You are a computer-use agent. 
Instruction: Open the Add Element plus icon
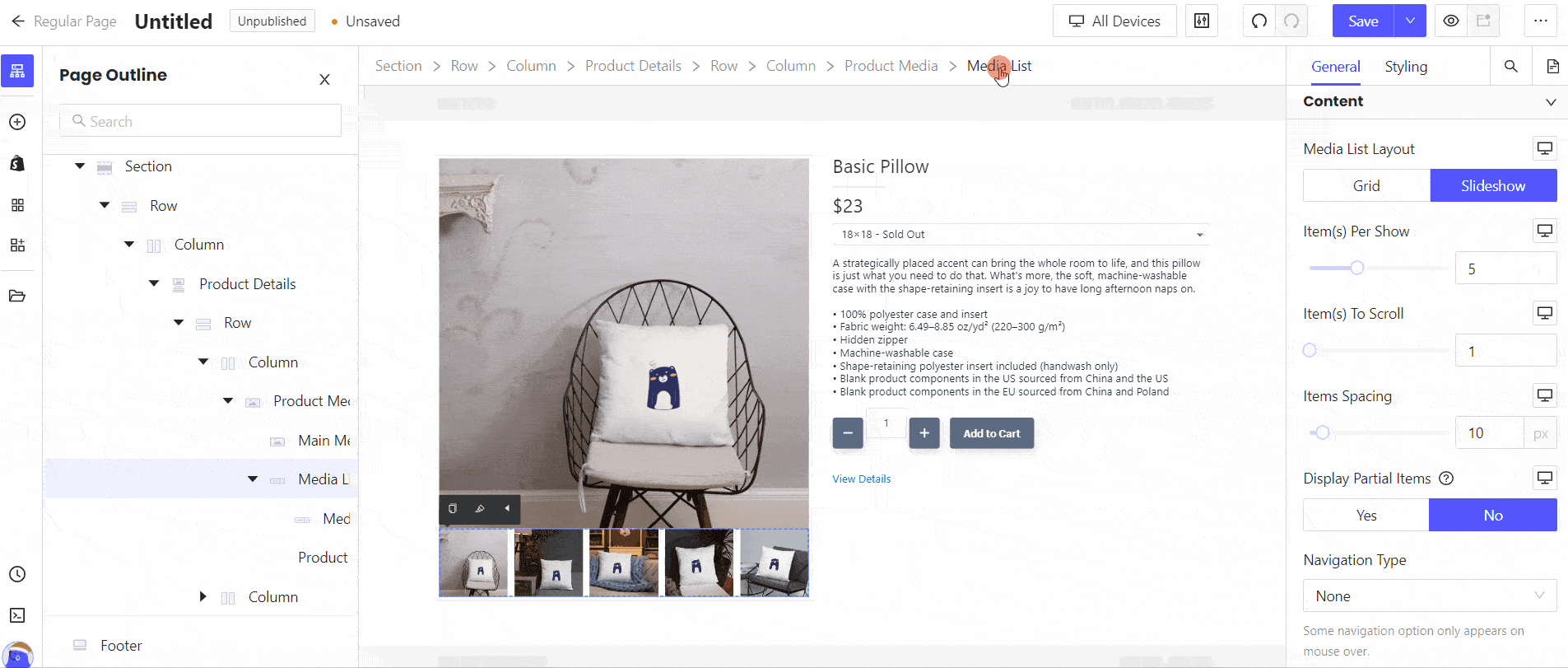tap(17, 122)
